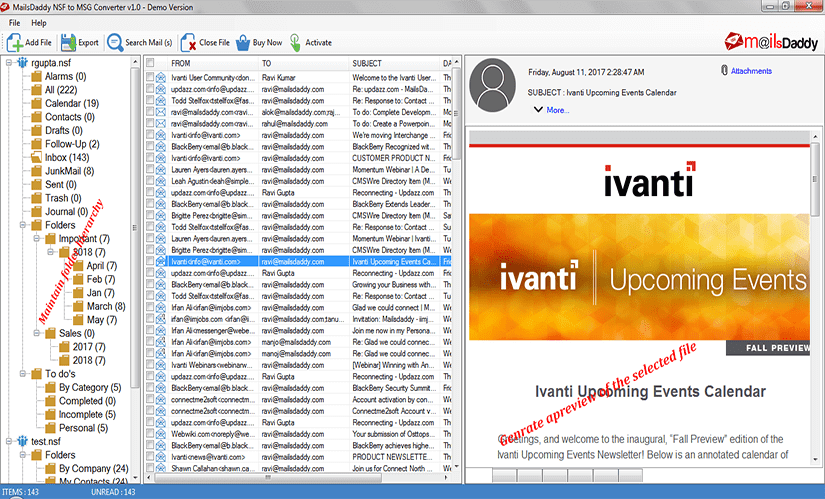Select the All (222) folder
Screen dimensions: 825x499
click(61, 90)
